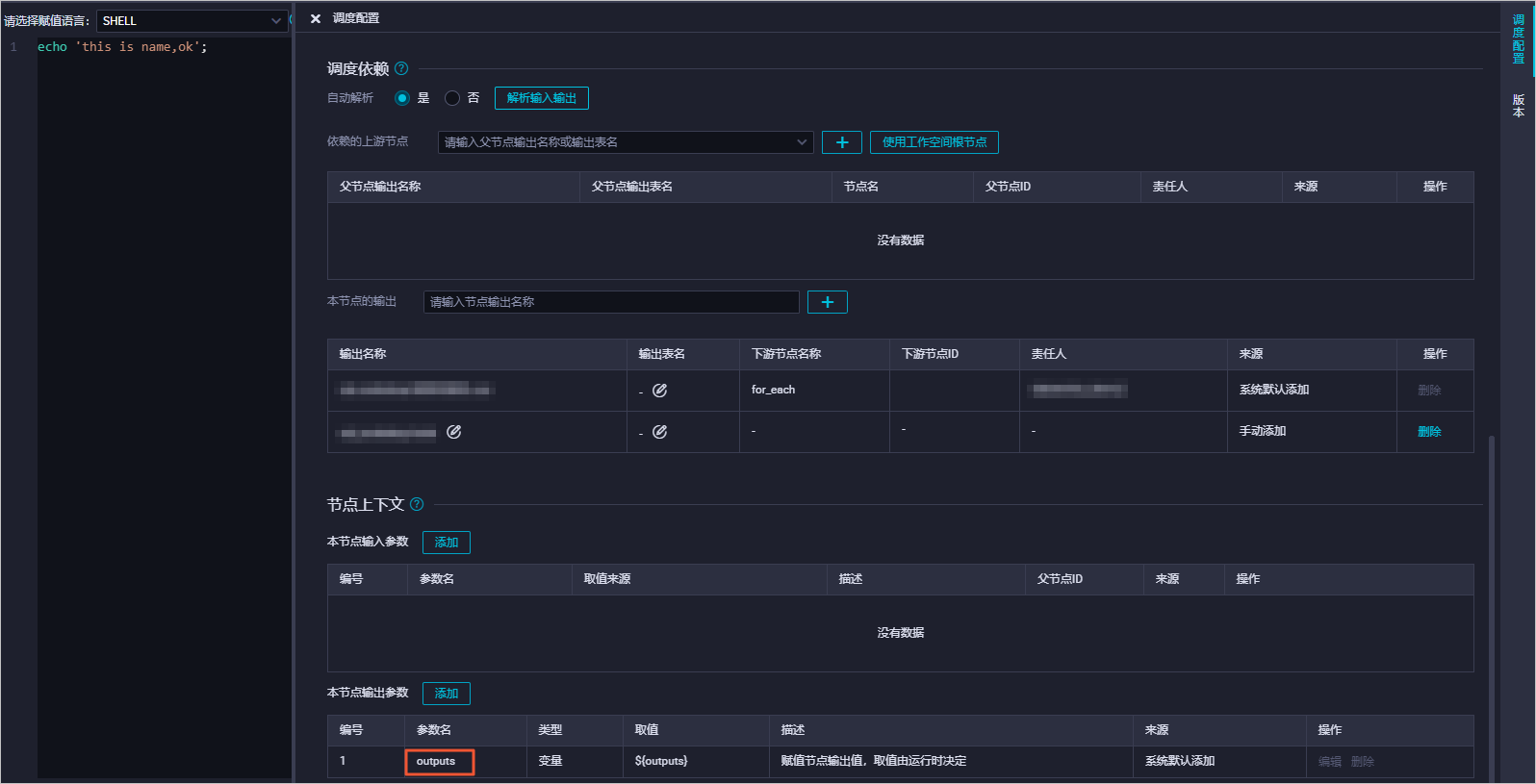
Task: Click 手动添加 source cell
Action: (x=1263, y=431)
